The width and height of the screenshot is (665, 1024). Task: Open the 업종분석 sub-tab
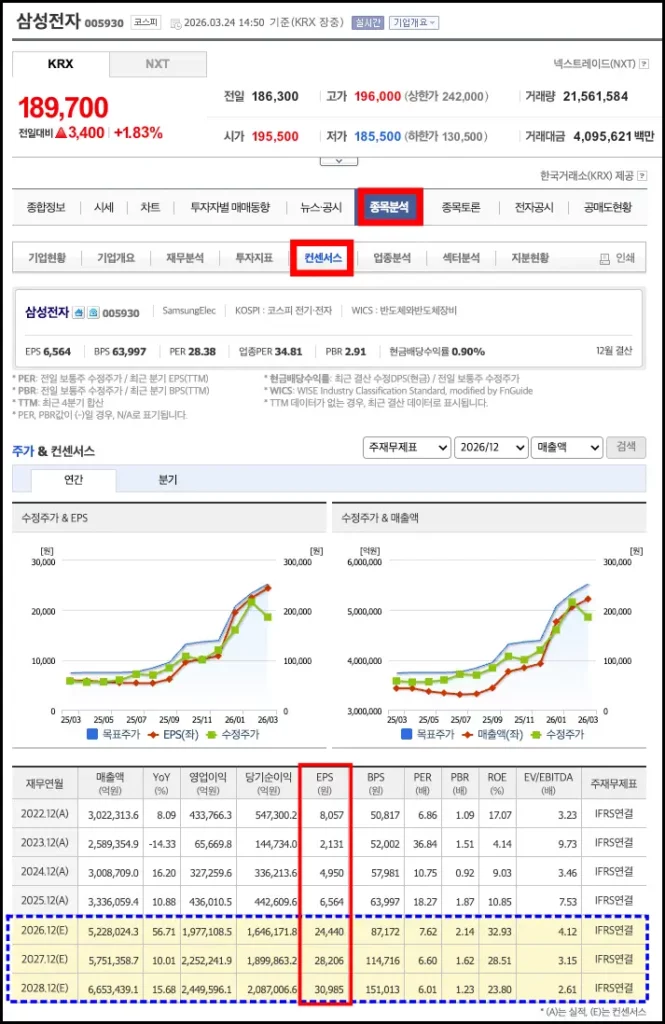tap(392, 258)
